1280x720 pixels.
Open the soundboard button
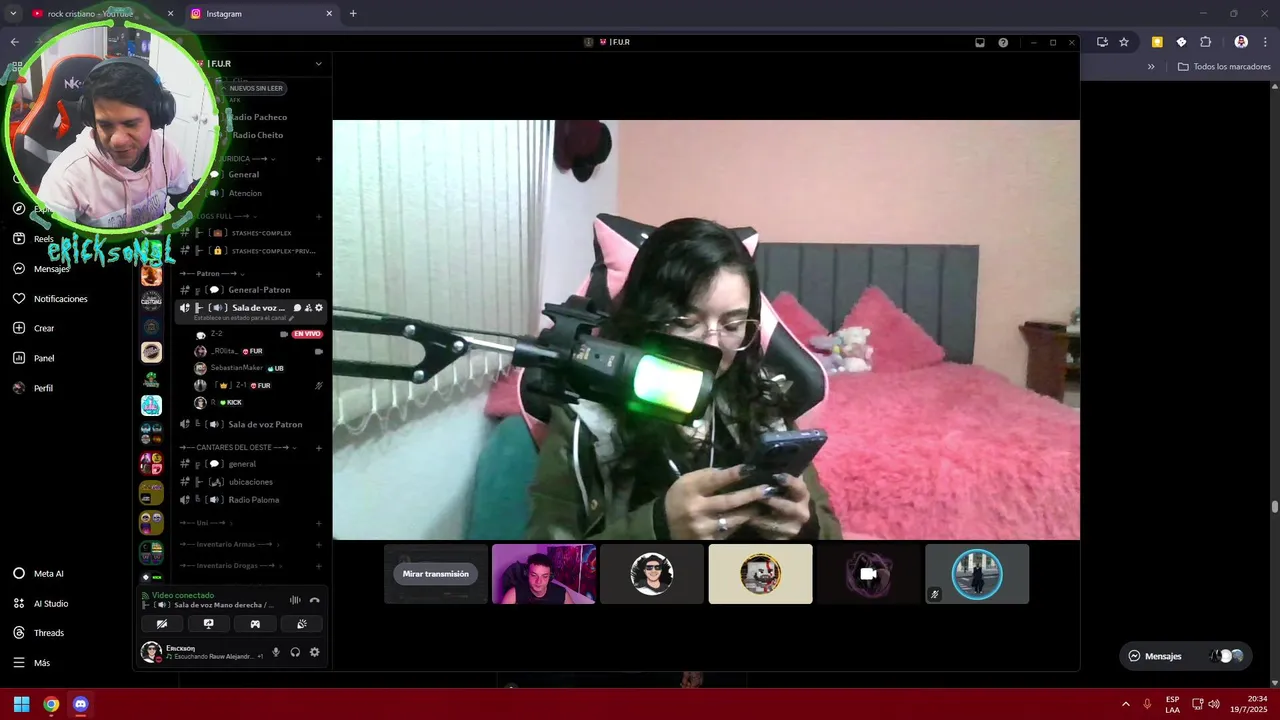302,624
